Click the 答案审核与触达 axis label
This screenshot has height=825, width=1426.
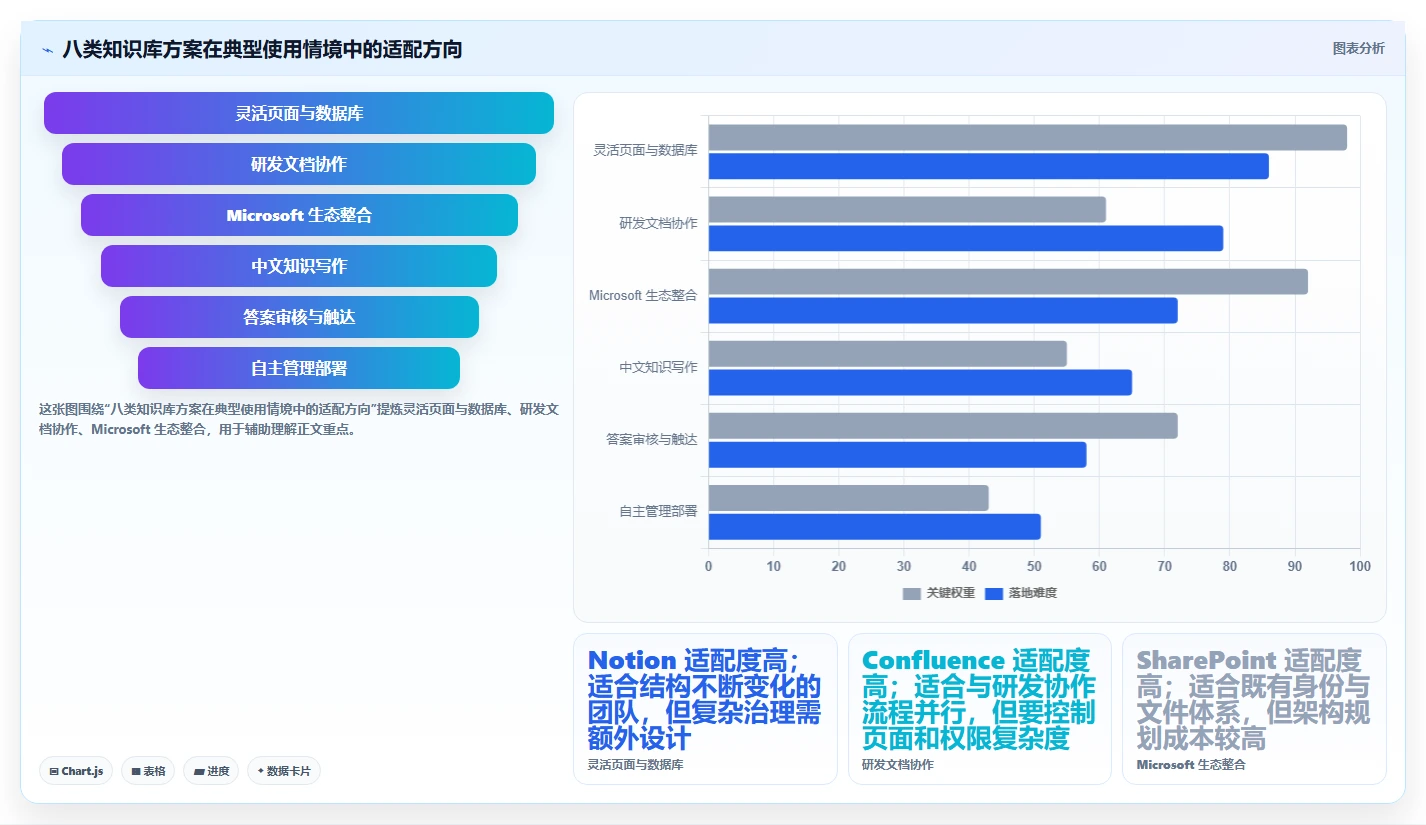[652, 439]
